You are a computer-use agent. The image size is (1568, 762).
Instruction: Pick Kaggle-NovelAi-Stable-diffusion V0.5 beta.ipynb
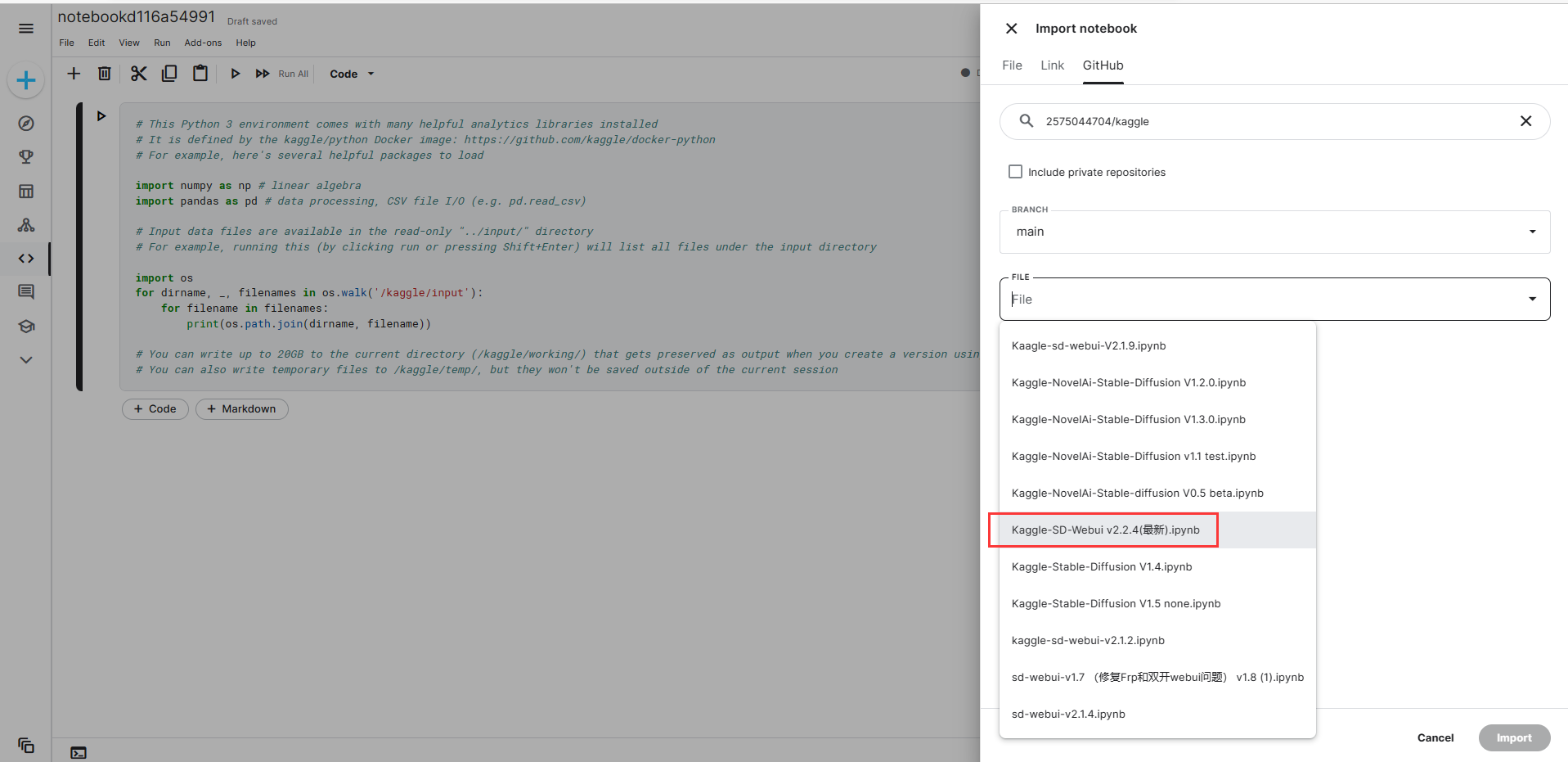[1157, 494]
